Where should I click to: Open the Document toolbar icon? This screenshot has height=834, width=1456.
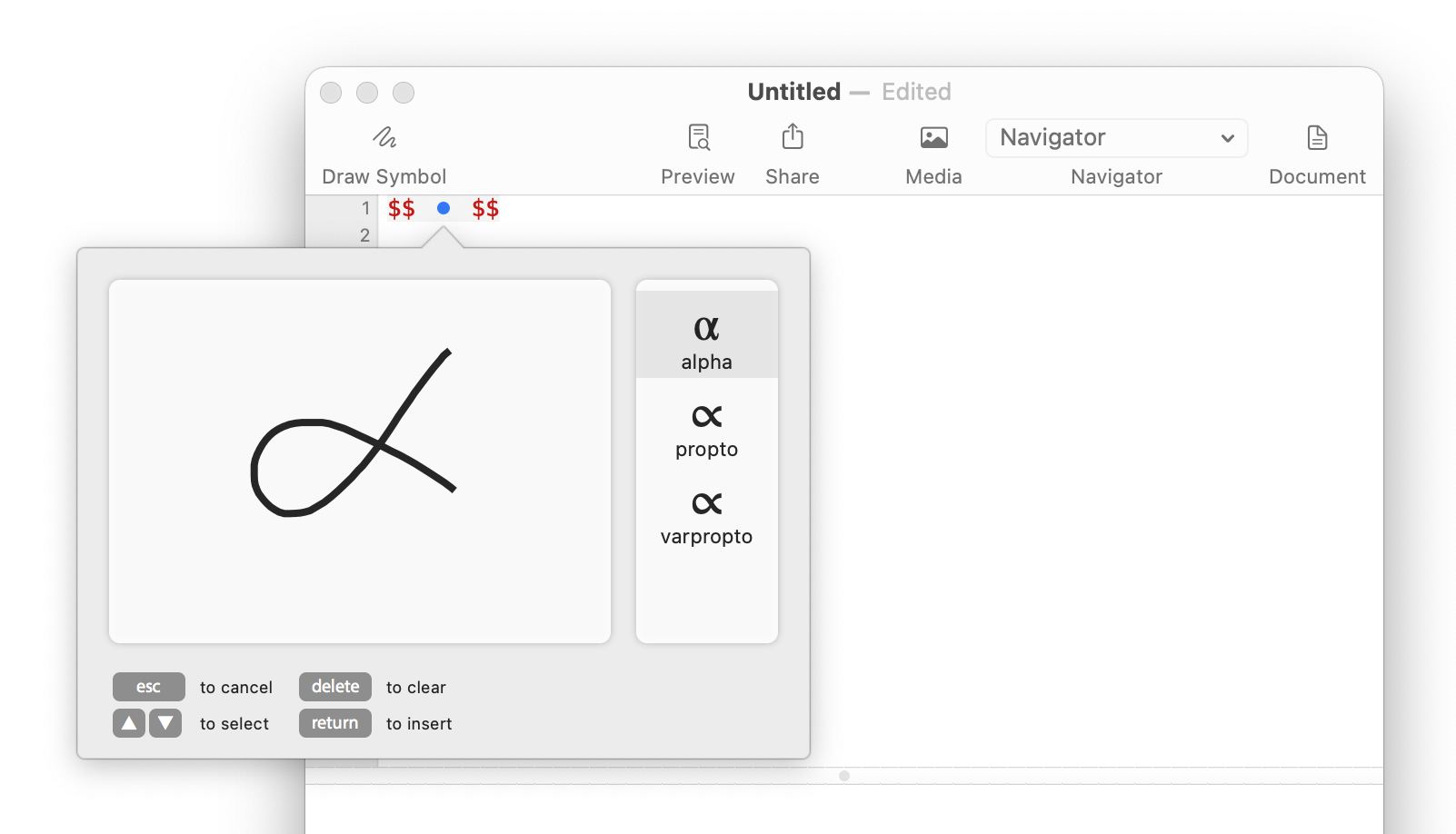1317,137
